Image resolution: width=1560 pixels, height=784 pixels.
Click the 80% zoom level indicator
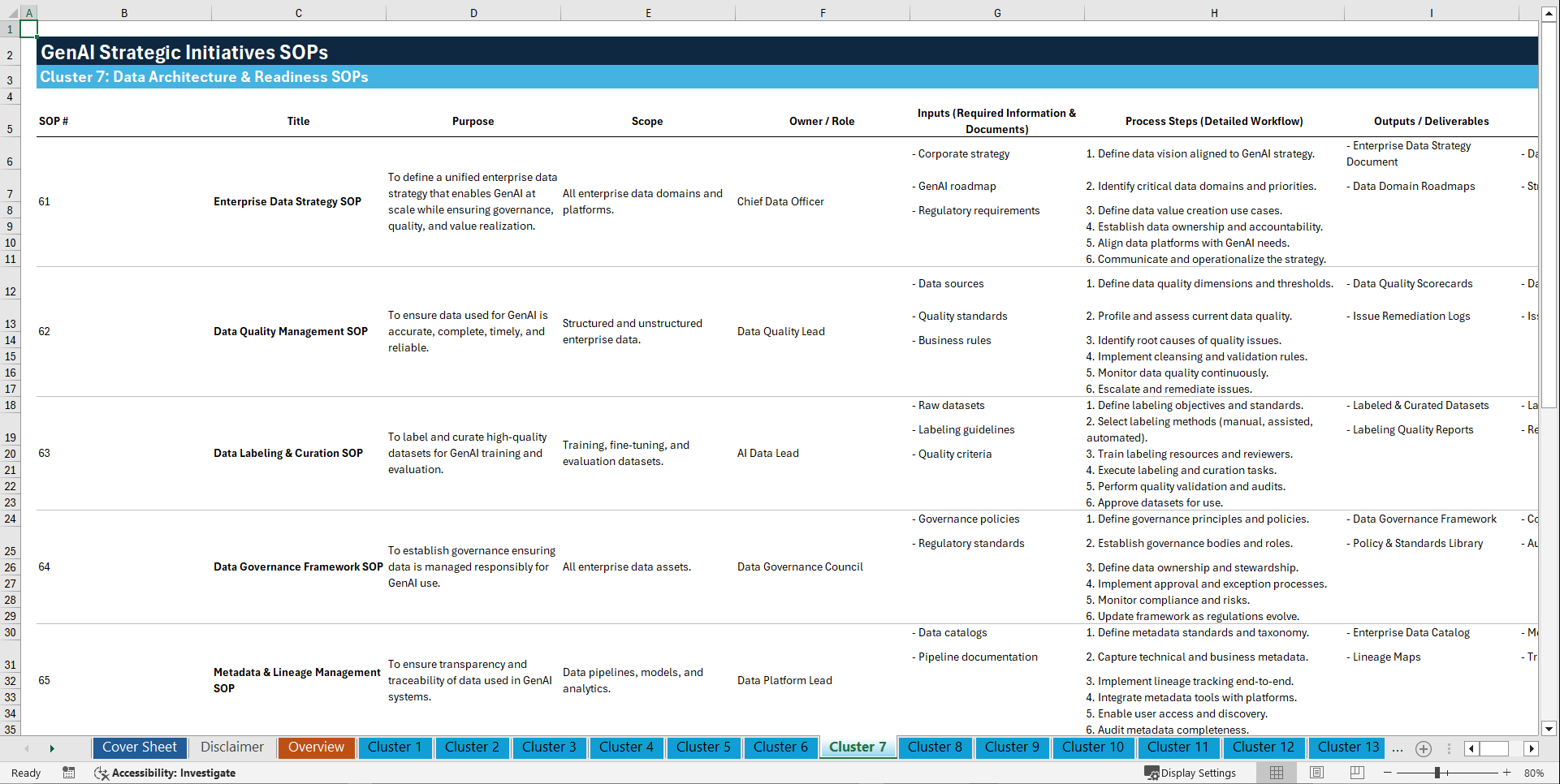click(x=1536, y=773)
